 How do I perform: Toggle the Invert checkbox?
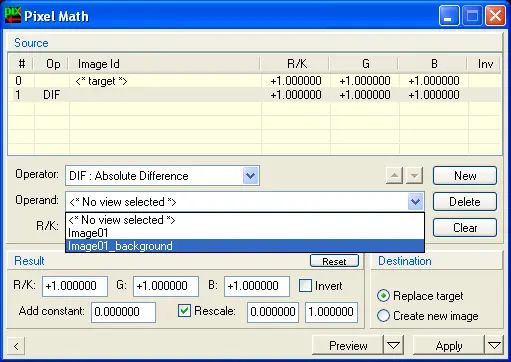click(305, 286)
